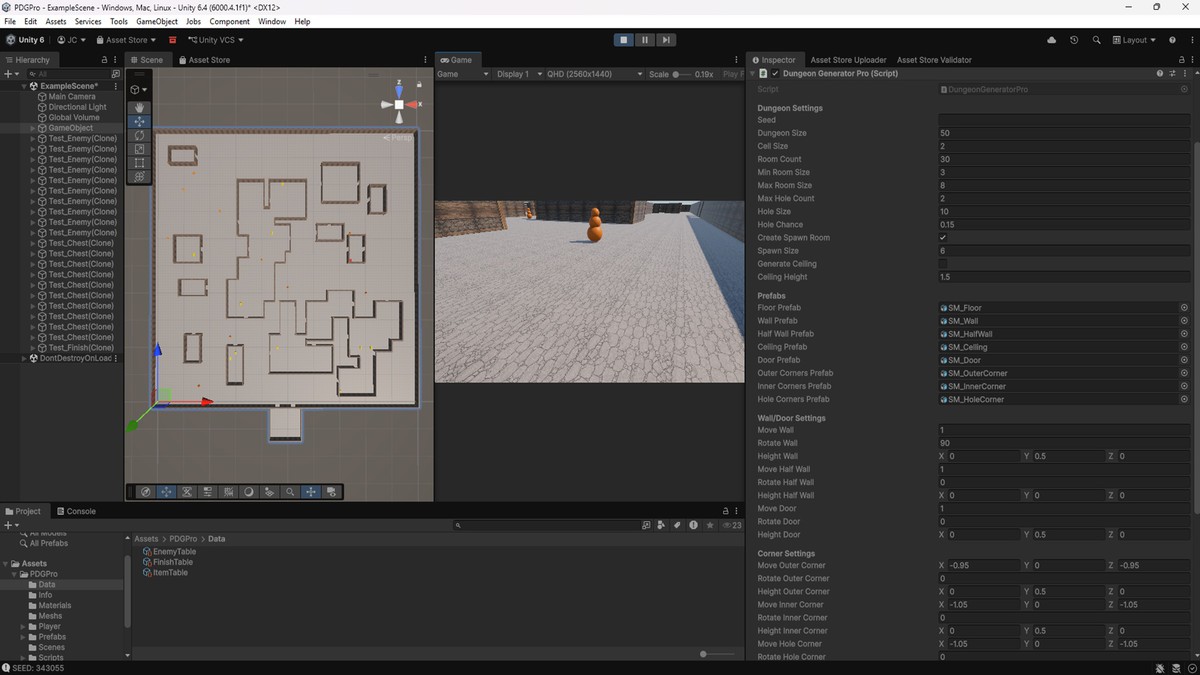
Task: Select the FinishTable asset
Action: (x=168, y=562)
